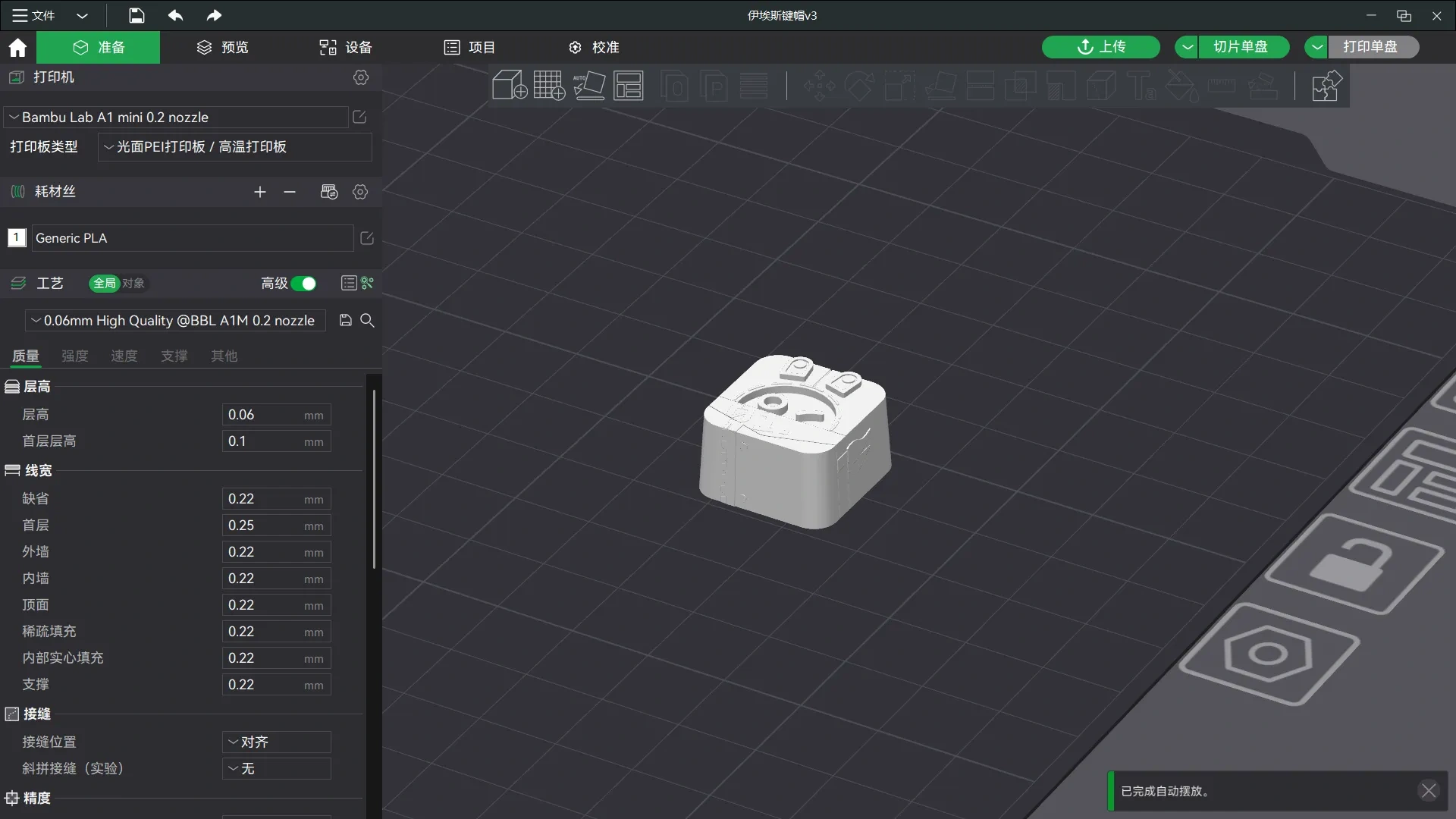Click the filament 1 color swatch
Viewport: 1456px width, 819px height.
(17, 237)
